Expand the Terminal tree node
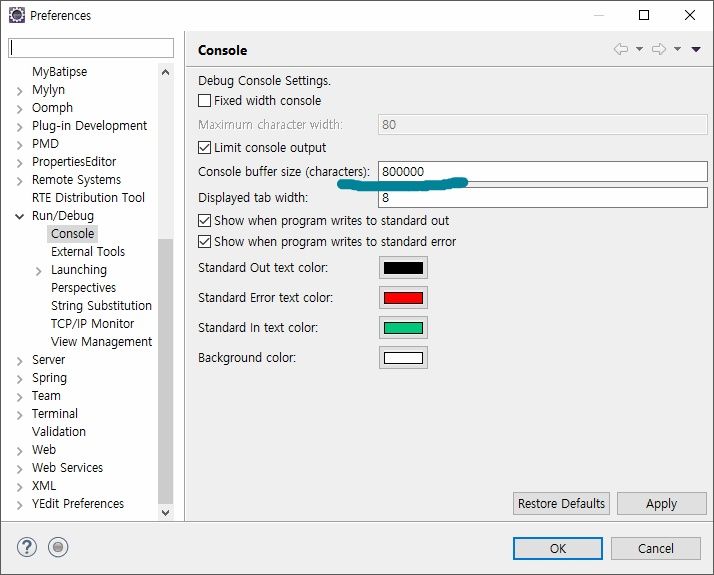Screen dimensions: 714x575 pos(20,415)
